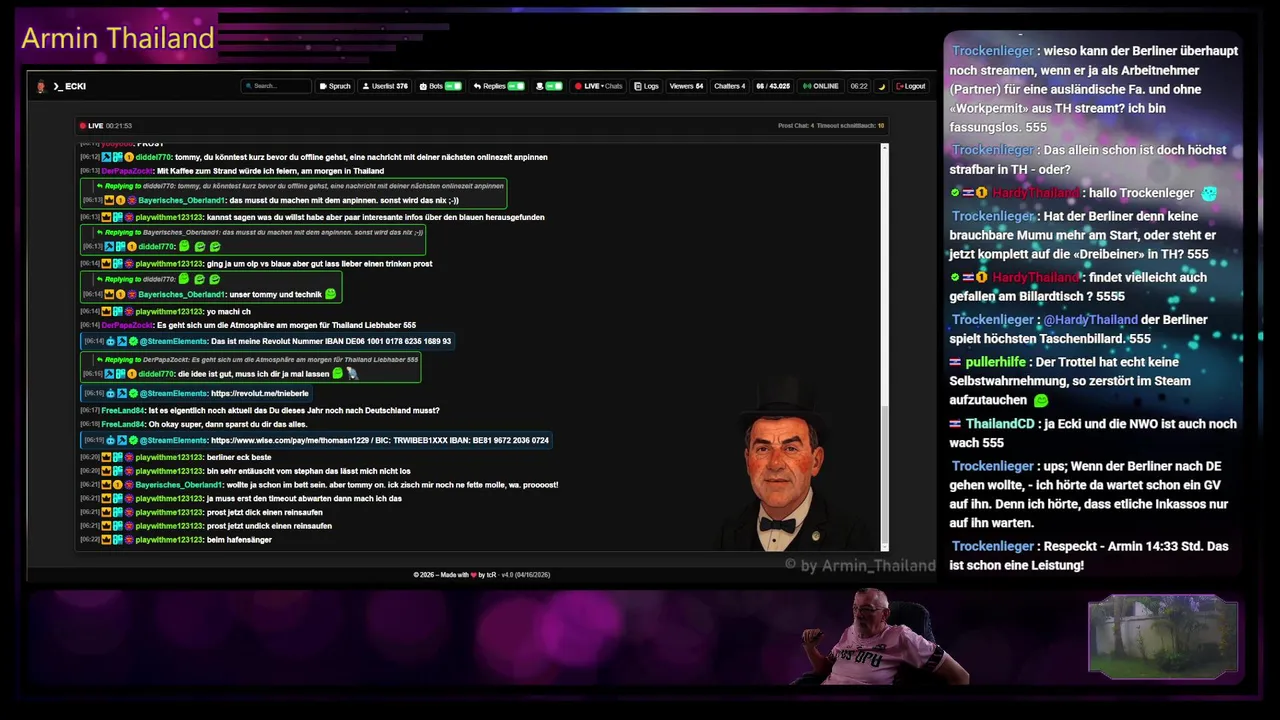Click the round avatar badge beside 'bin sehr entäuscht'
Viewport: 1280px width, 720px height.
pos(130,471)
